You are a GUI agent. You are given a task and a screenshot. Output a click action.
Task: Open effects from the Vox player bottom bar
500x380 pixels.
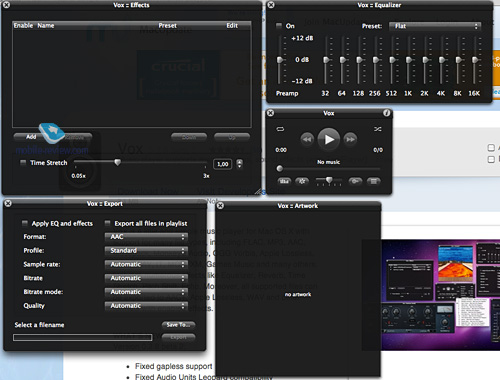302,181
